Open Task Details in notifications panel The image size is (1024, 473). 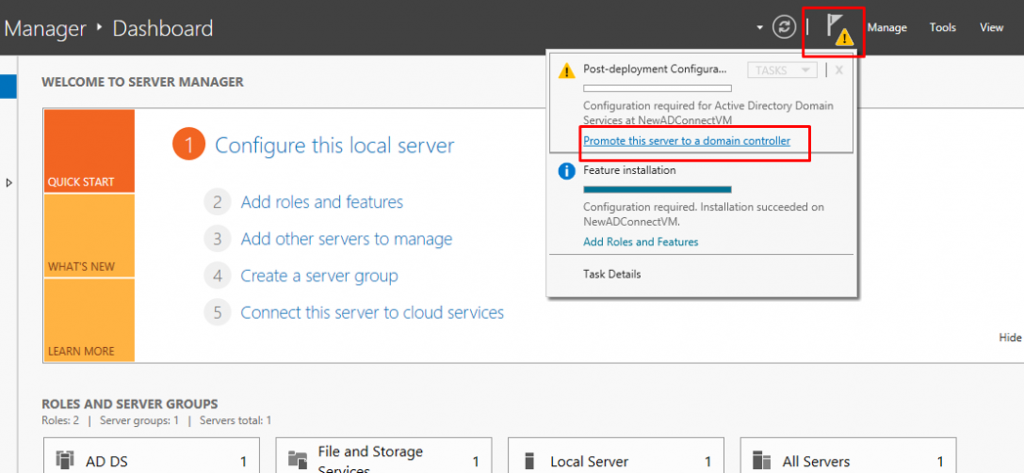pyautogui.click(x=612, y=274)
